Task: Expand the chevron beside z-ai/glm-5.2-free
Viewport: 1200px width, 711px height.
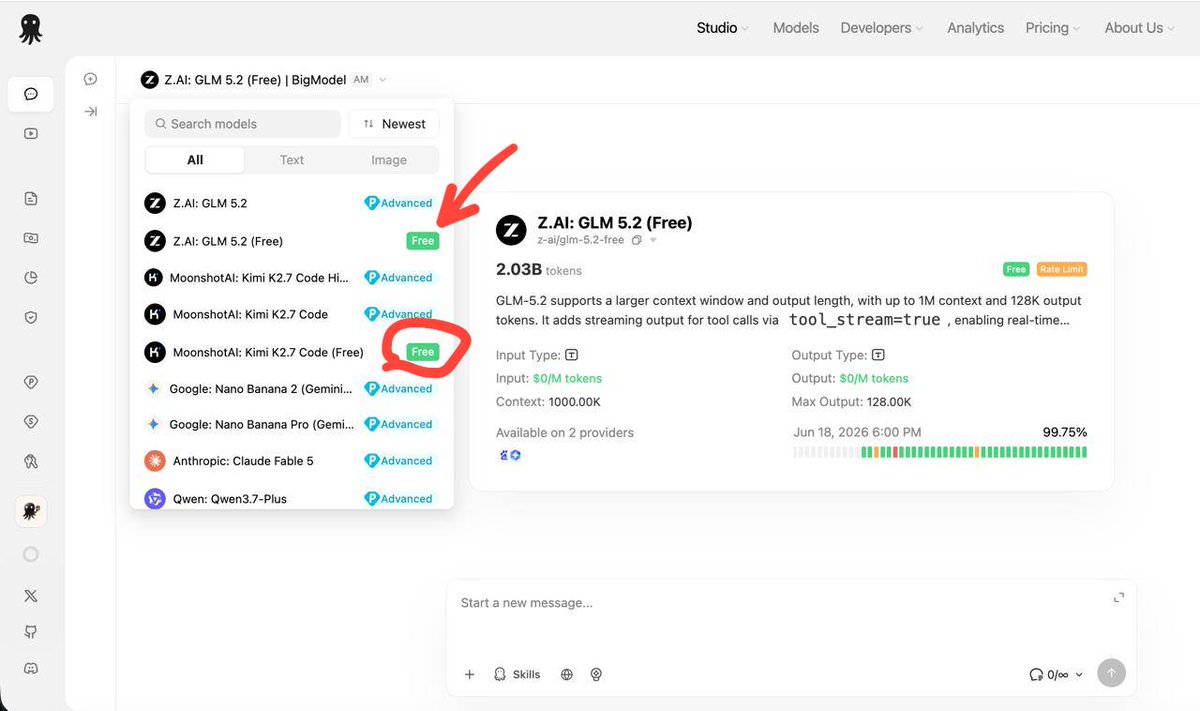Action: tap(654, 240)
